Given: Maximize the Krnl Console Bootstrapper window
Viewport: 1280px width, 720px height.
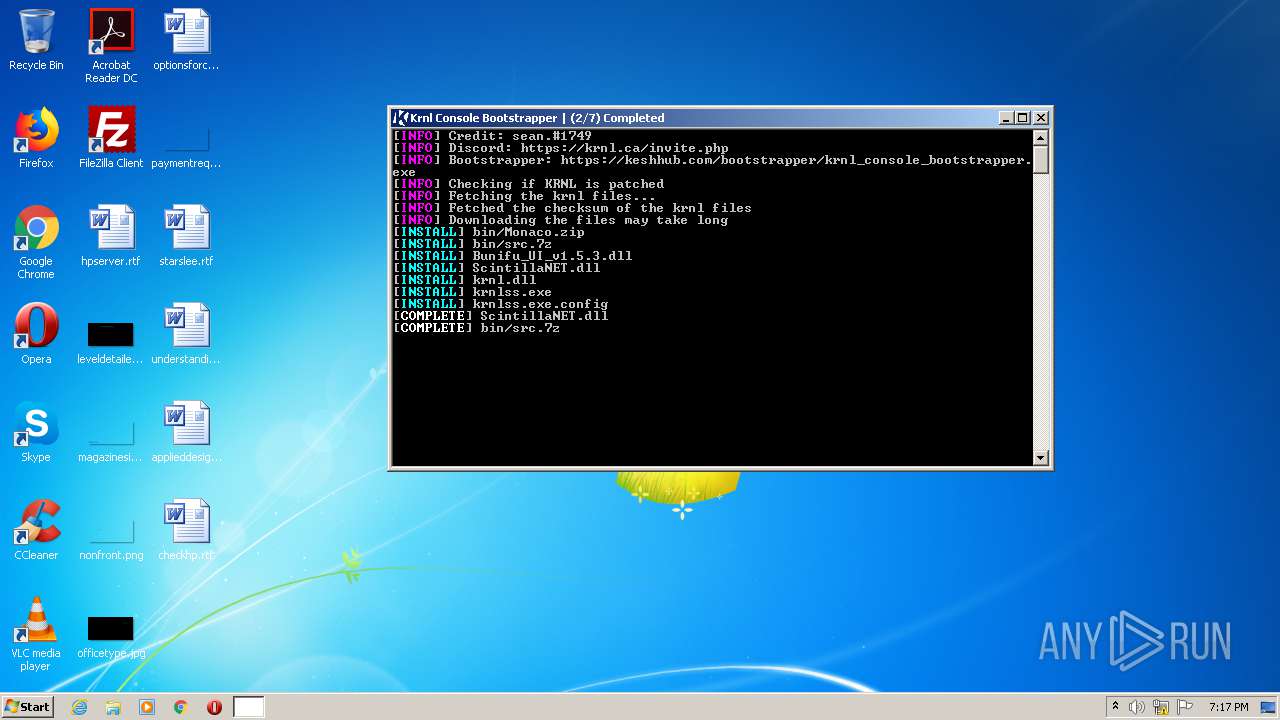Looking at the screenshot, I should 1023,118.
